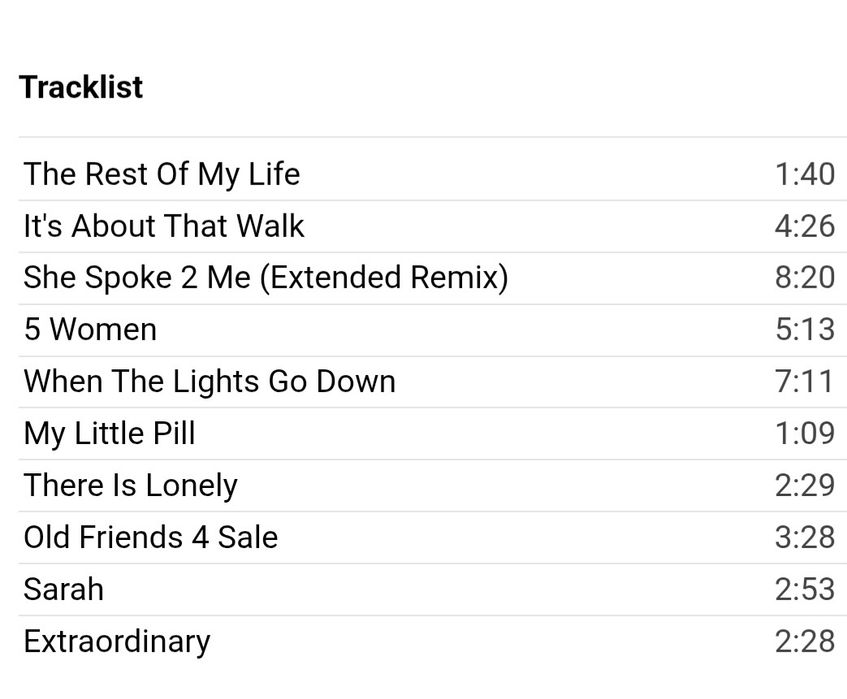Click the Tracklist heading
The width and height of the screenshot is (847, 699).
click(81, 87)
